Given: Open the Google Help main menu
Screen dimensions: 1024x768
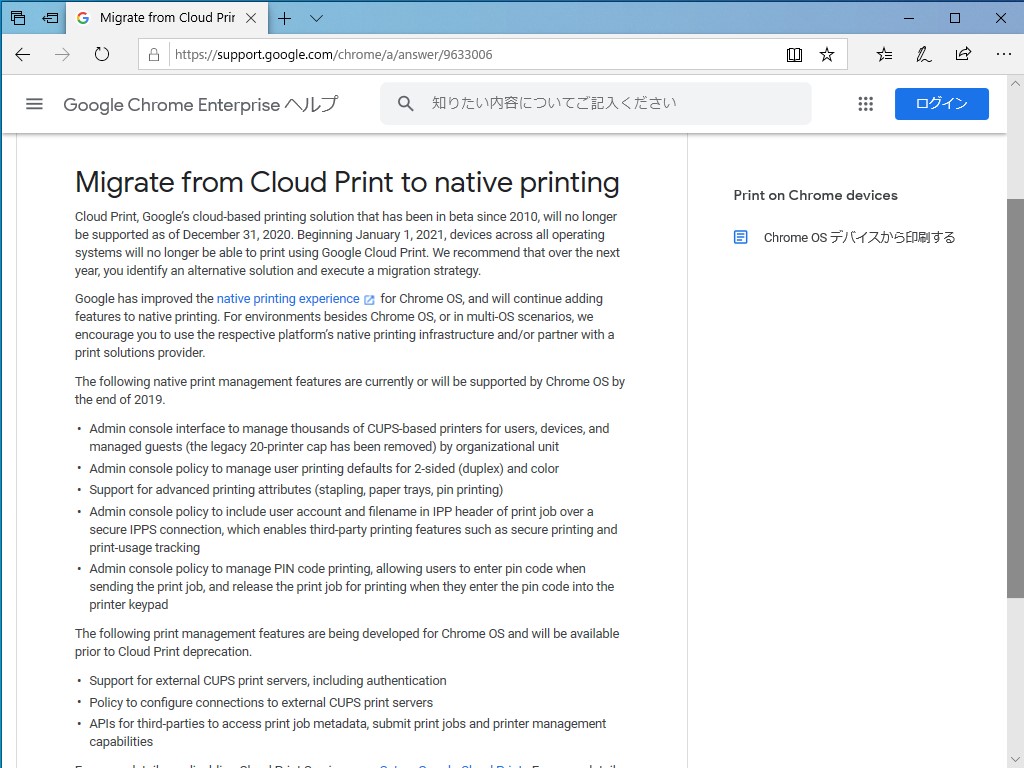Looking at the screenshot, I should (34, 104).
